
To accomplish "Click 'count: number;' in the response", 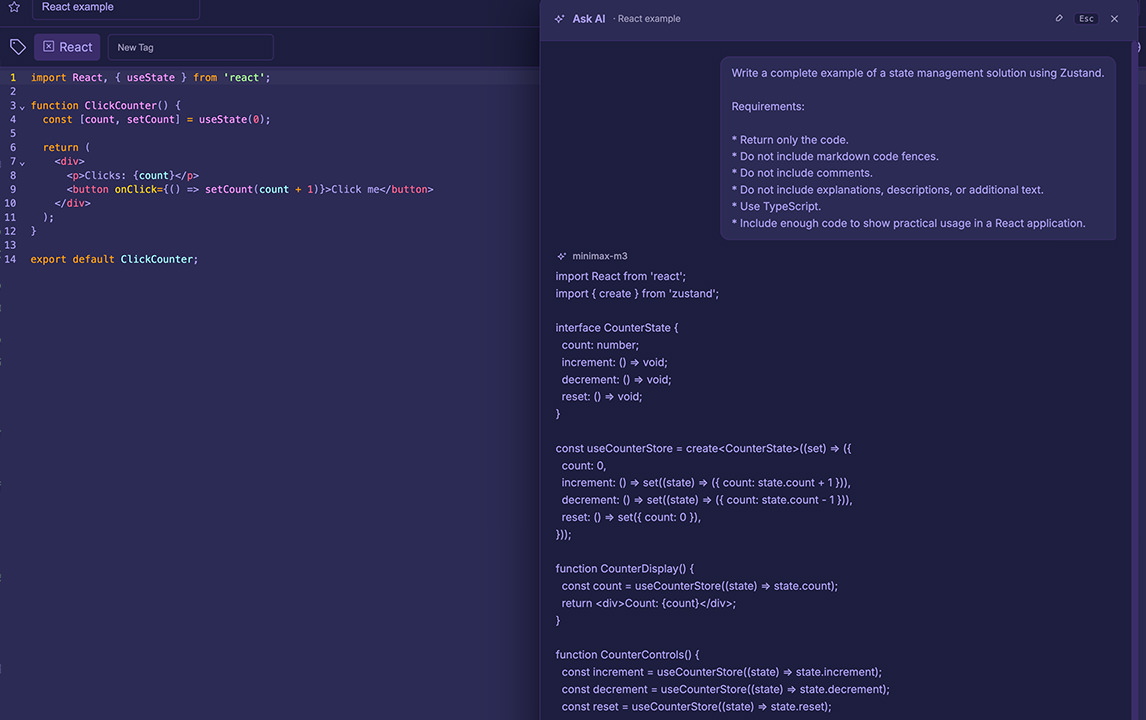I will pyautogui.click(x=600, y=345).
